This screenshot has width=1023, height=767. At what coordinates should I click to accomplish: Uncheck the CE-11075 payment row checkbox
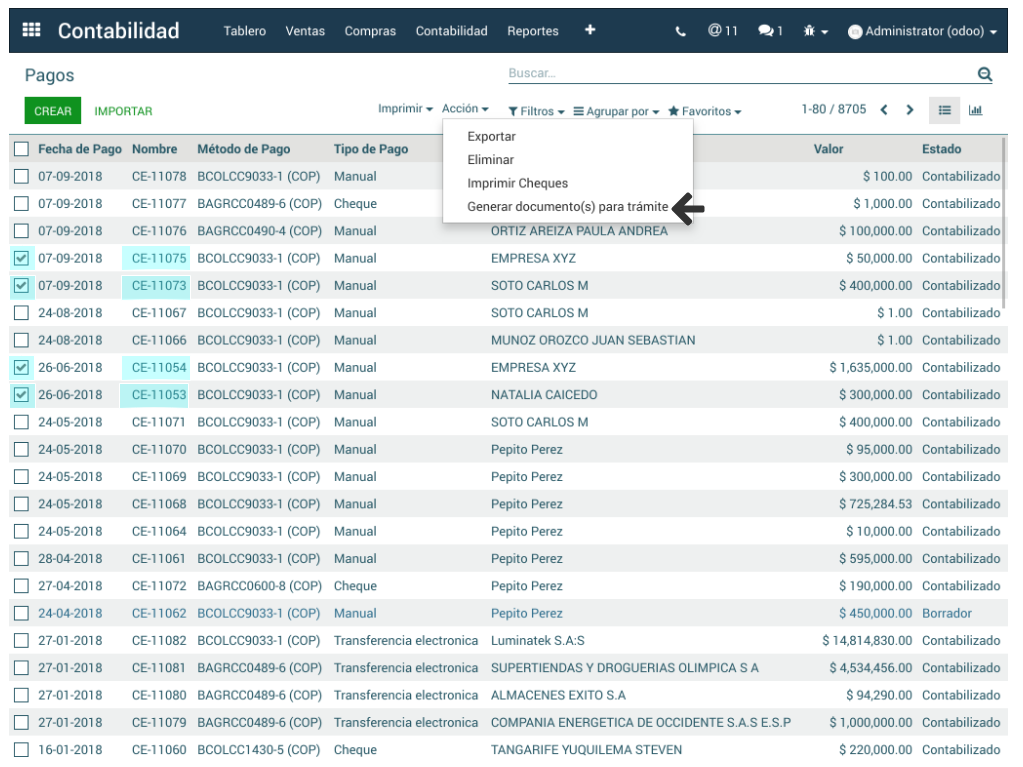point(21,258)
